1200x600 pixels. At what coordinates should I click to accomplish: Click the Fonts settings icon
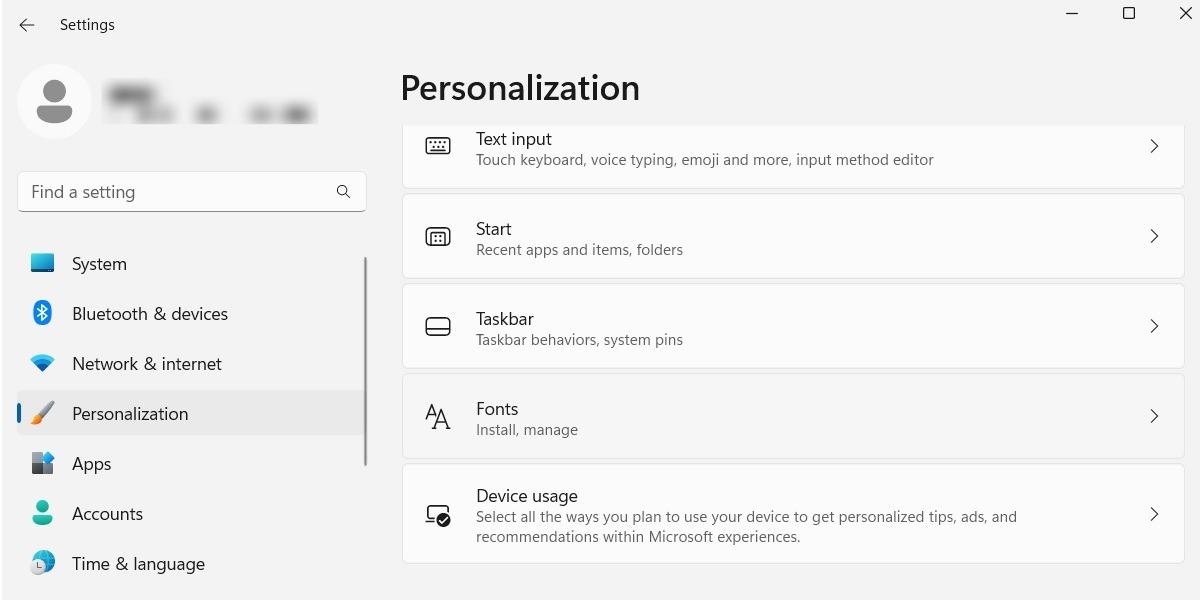438,416
